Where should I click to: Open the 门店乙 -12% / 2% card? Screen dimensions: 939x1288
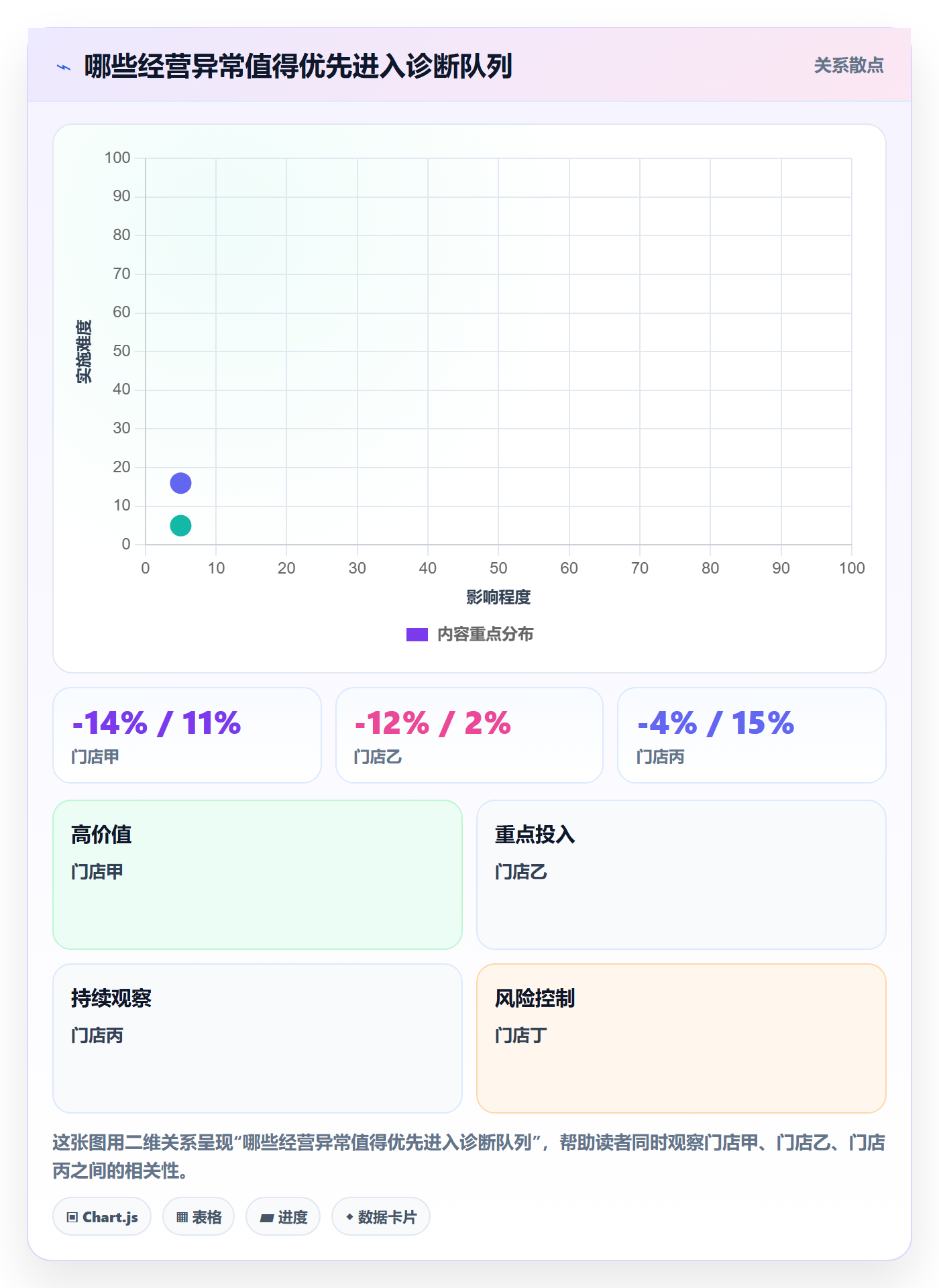click(469, 735)
